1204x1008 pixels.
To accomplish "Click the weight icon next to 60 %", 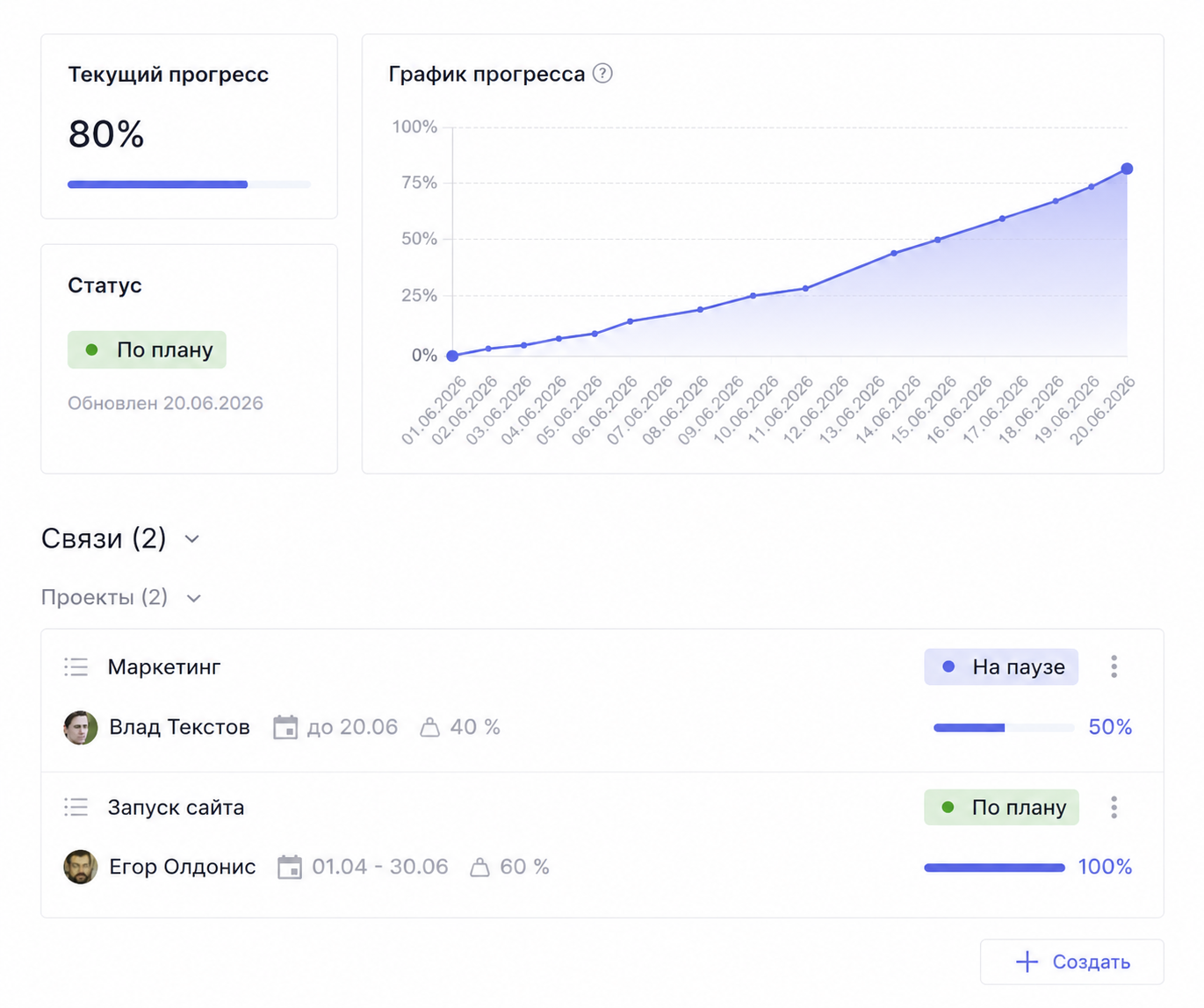I will coord(479,868).
